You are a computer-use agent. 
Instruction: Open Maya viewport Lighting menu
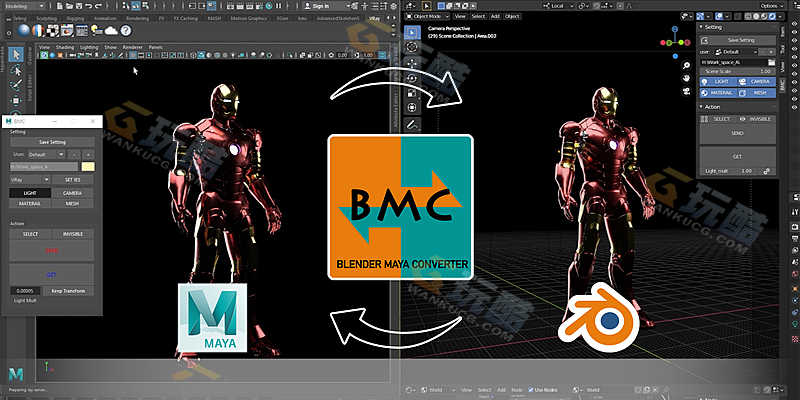point(89,47)
